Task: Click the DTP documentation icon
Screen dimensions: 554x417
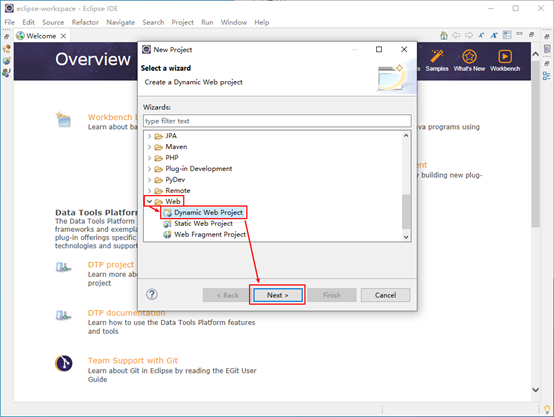Action: point(63,315)
